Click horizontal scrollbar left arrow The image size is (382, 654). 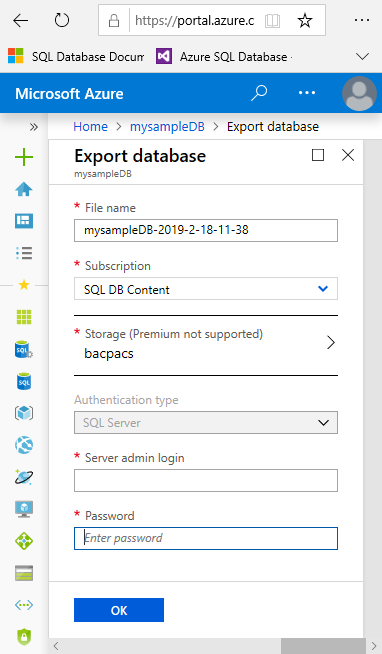click(56, 646)
